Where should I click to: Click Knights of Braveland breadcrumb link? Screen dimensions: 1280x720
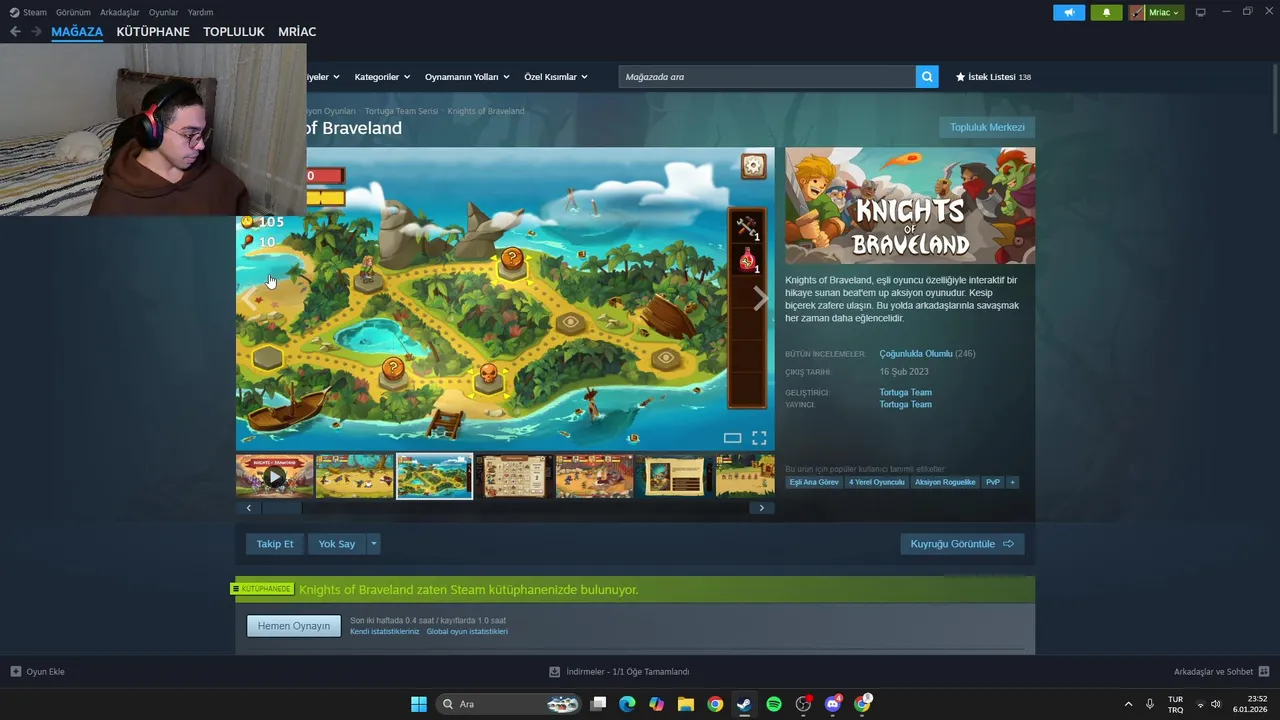[486, 111]
